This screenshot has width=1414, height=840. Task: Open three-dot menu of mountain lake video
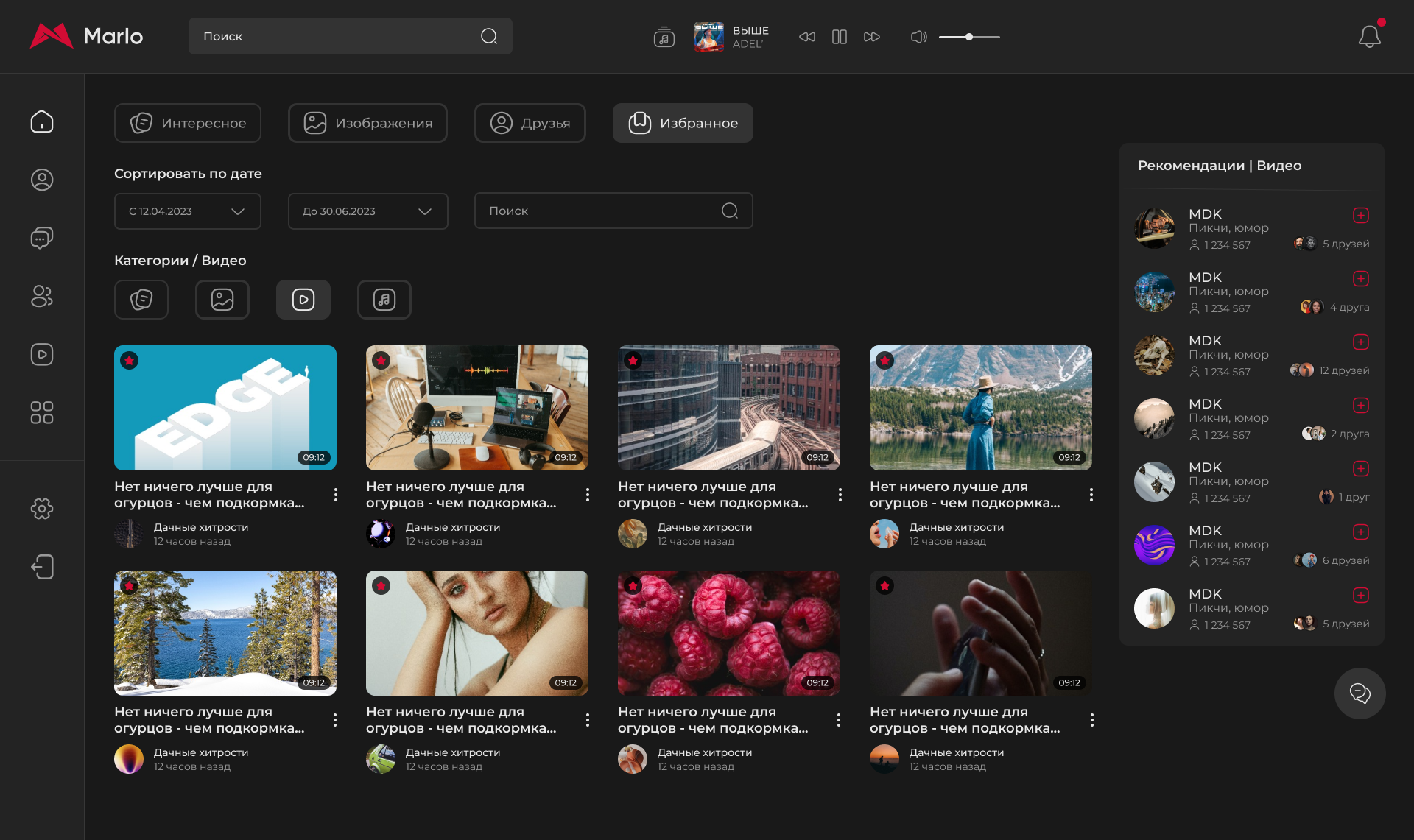pos(1091,495)
